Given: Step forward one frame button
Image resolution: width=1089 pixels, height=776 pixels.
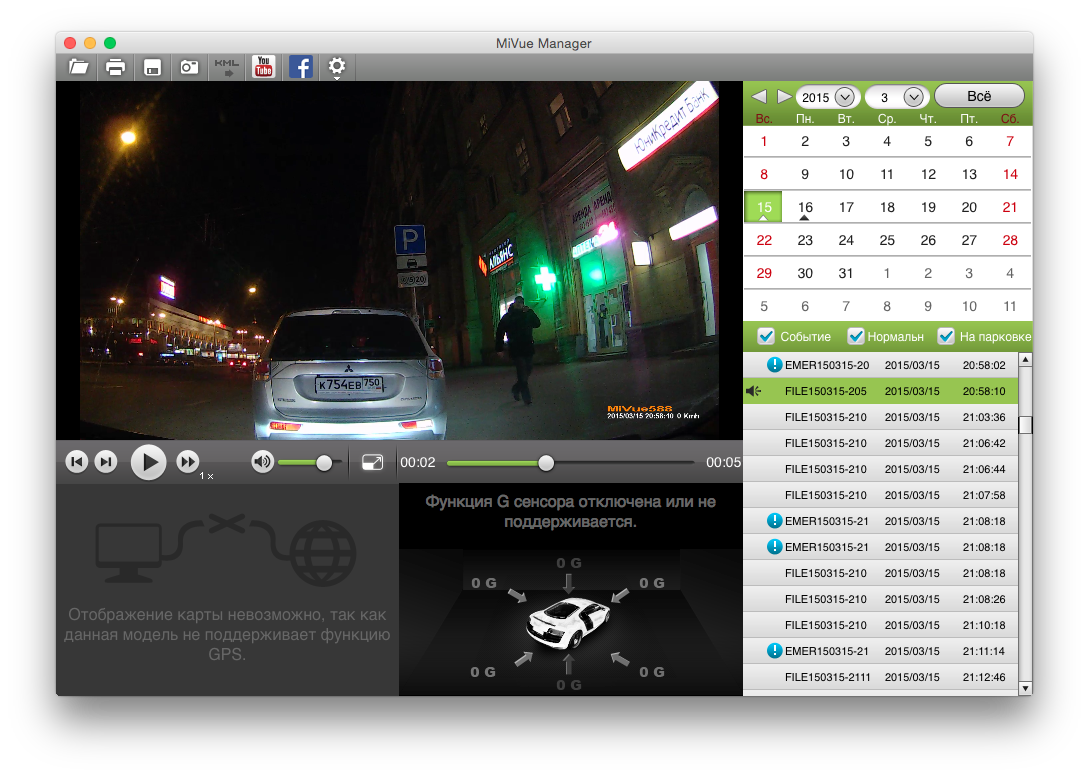Looking at the screenshot, I should (106, 462).
